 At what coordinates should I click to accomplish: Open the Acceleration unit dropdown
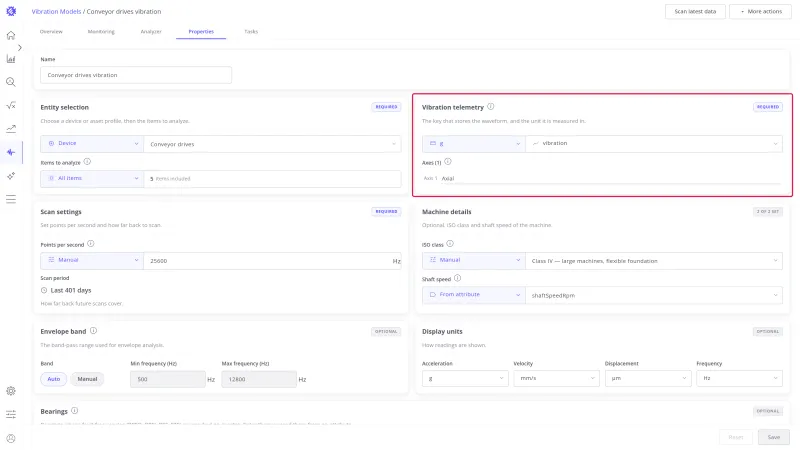[x=465, y=378]
